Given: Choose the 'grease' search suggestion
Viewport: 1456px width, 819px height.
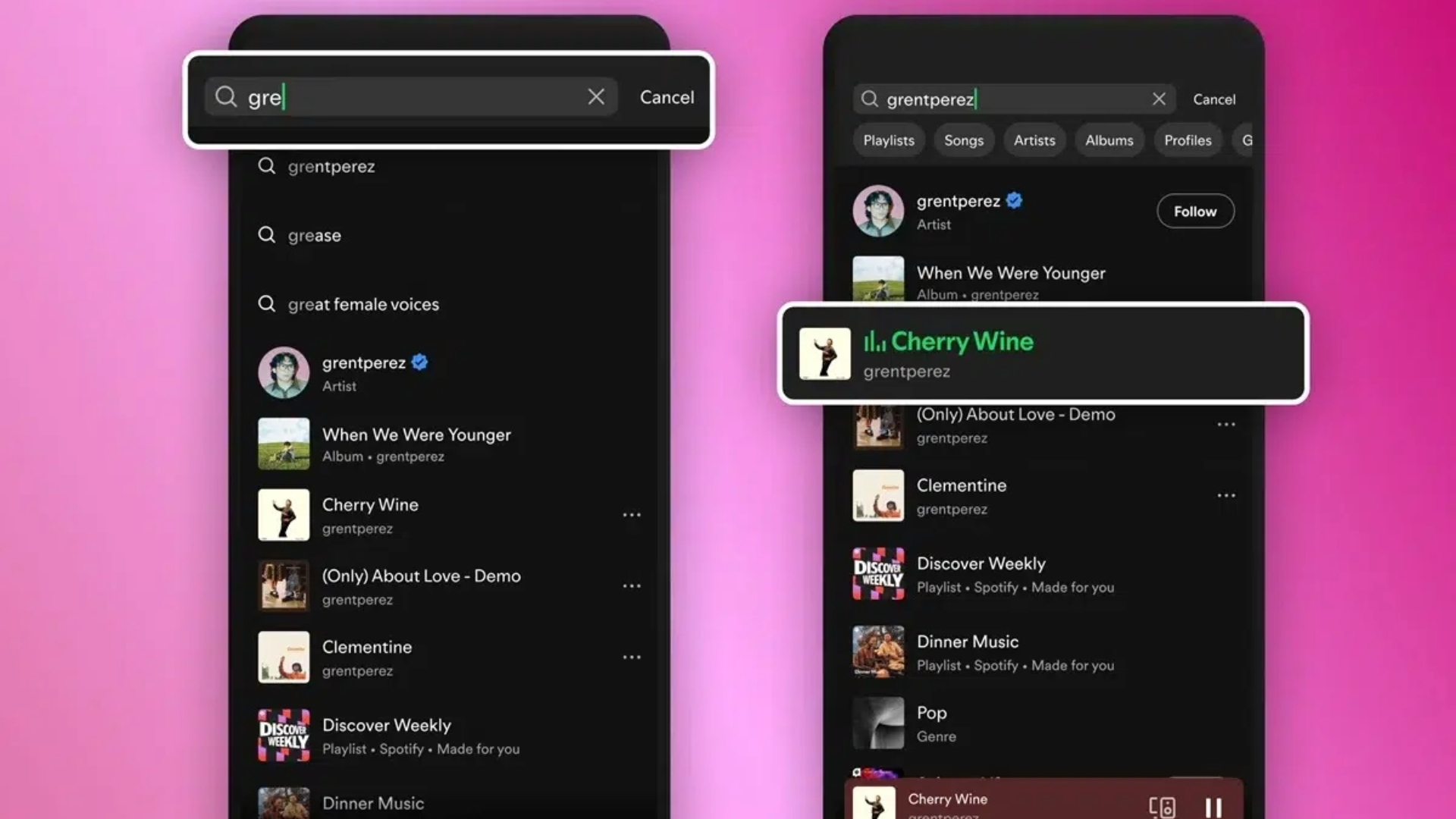Looking at the screenshot, I should [x=314, y=235].
